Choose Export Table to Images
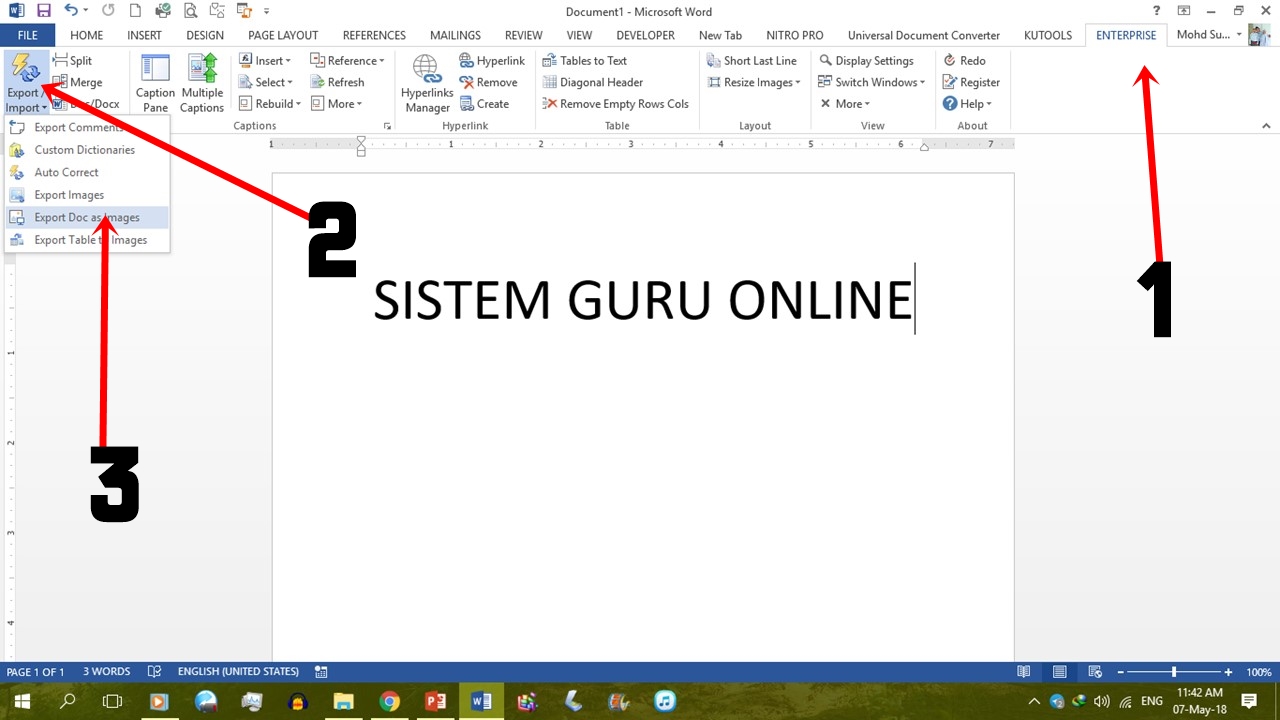This screenshot has height=720, width=1280. [87, 240]
